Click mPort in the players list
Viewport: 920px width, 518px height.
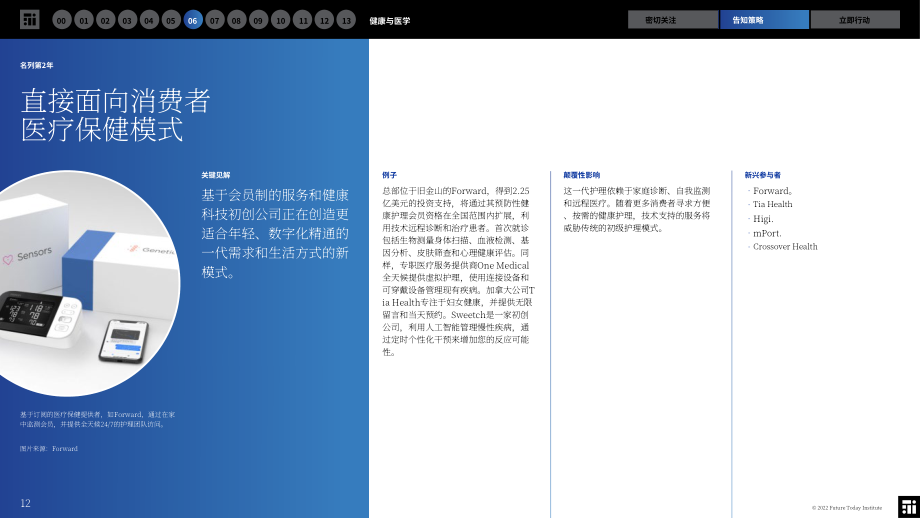coord(767,233)
